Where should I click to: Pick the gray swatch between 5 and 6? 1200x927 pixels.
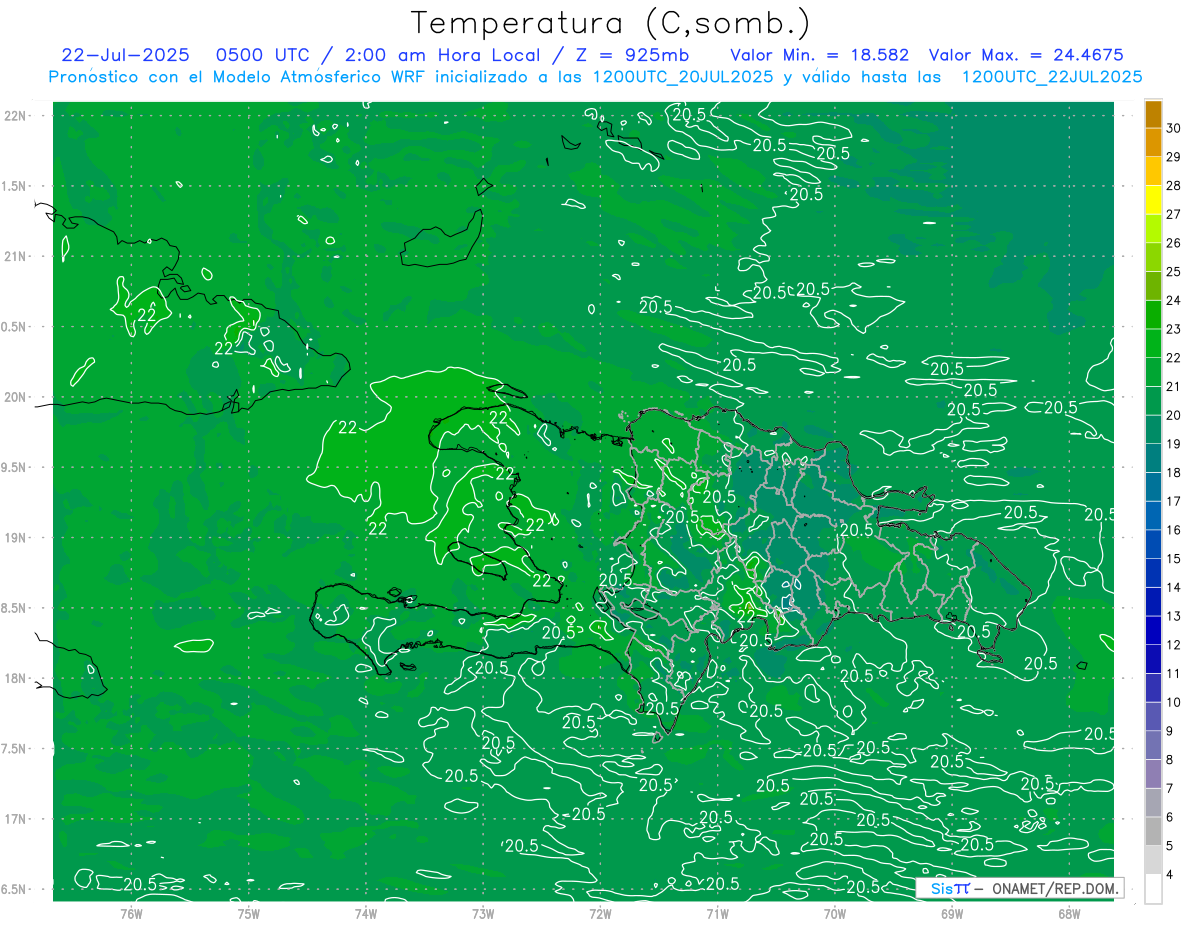(1153, 832)
